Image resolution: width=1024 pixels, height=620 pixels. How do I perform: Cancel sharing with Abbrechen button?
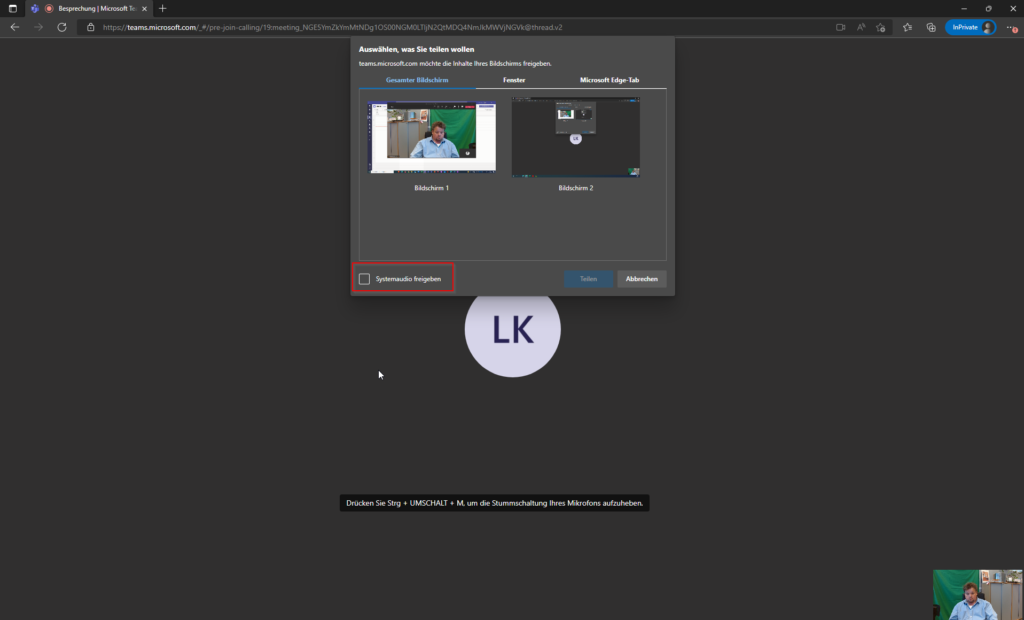(x=641, y=279)
